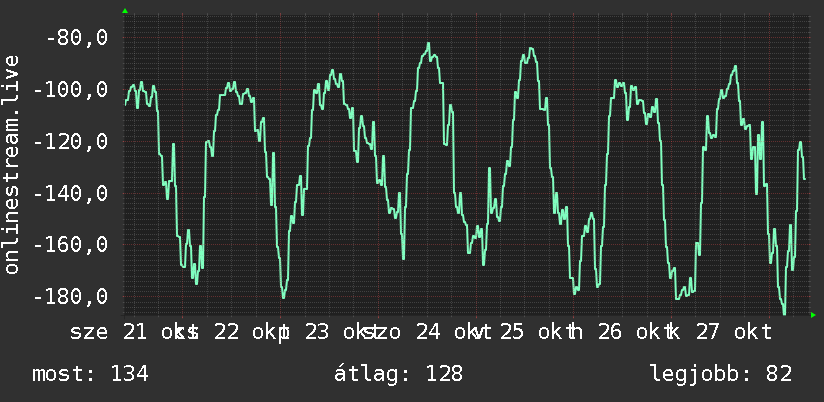
Task: Click the 'legjobb: 82' best value text
Action: 721,374
